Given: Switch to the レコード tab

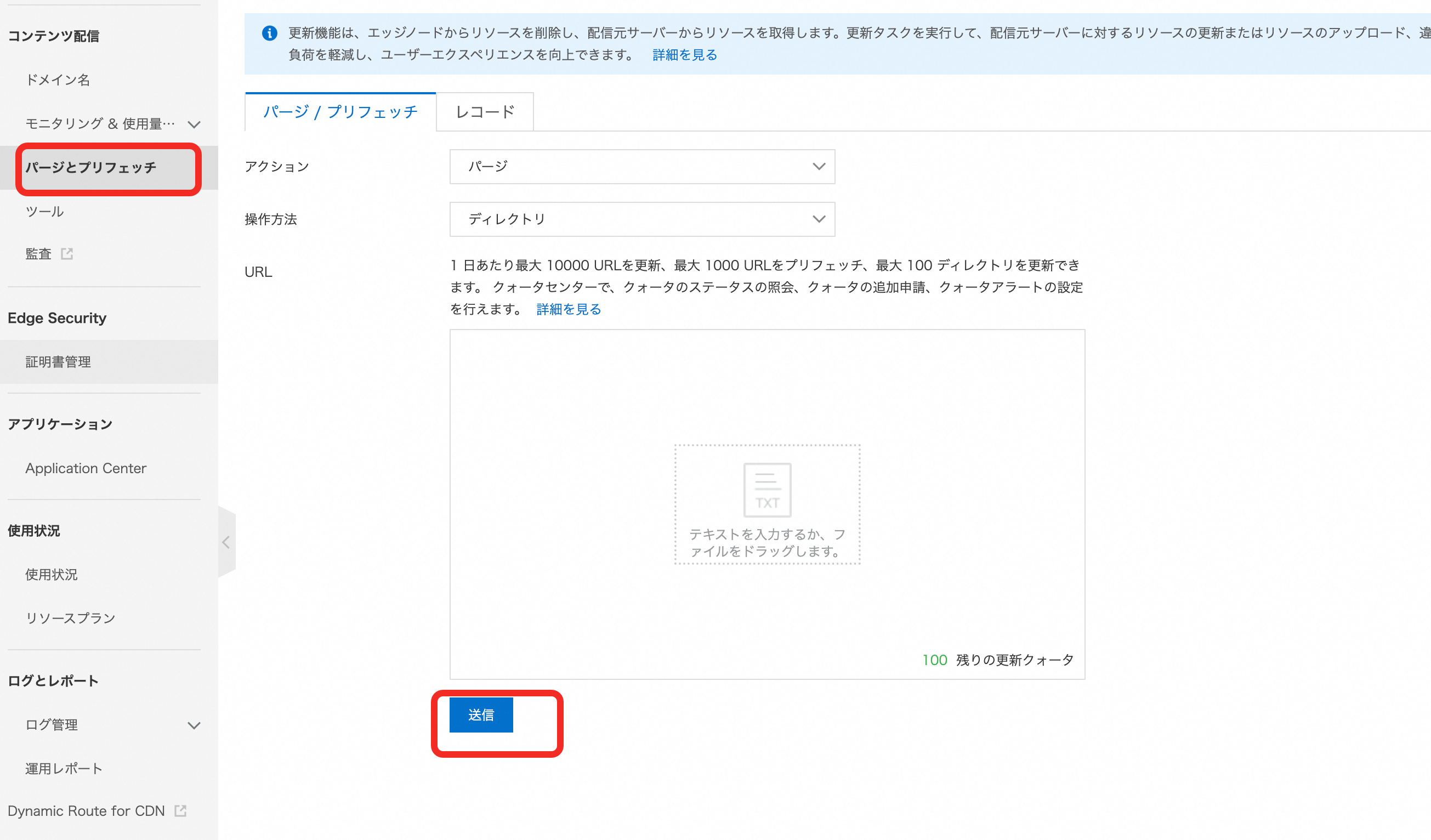Looking at the screenshot, I should tap(484, 111).
